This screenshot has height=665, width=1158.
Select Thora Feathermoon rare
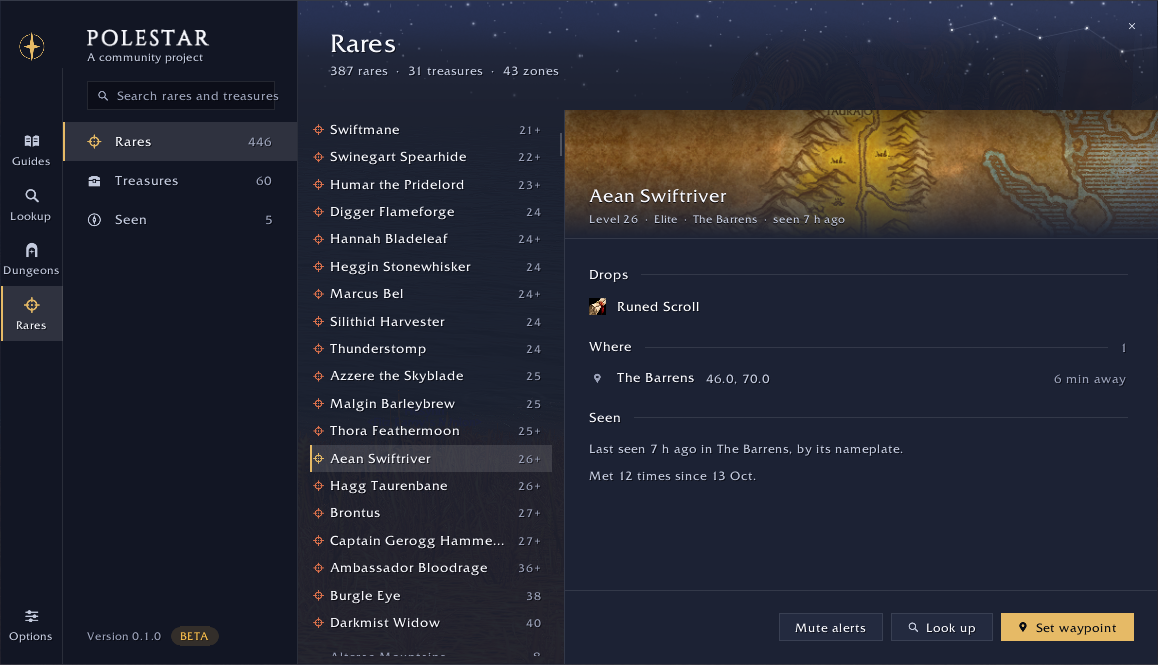coord(431,431)
